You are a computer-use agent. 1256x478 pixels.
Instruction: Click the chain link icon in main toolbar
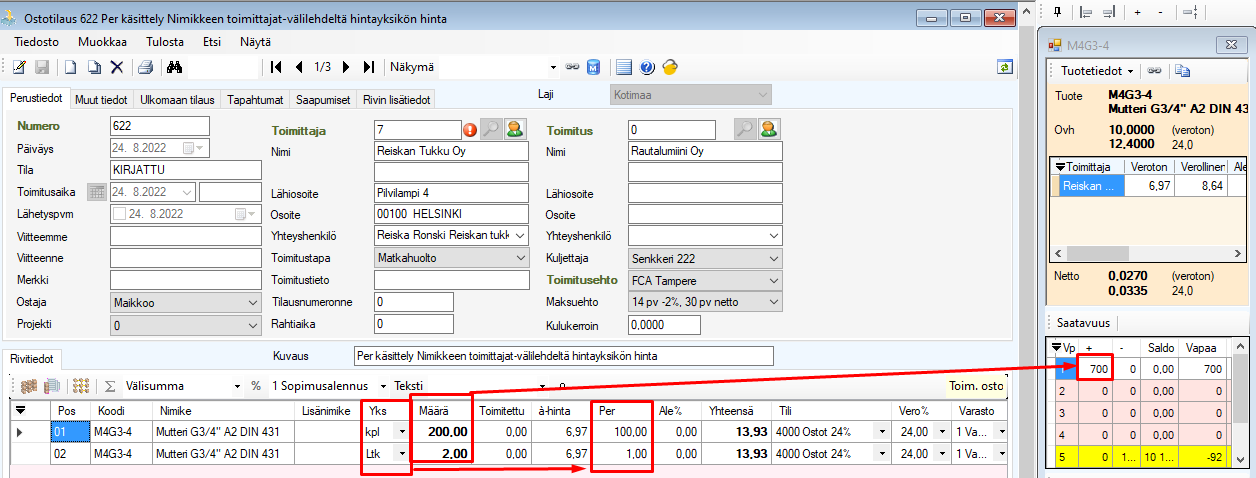pyautogui.click(x=572, y=67)
